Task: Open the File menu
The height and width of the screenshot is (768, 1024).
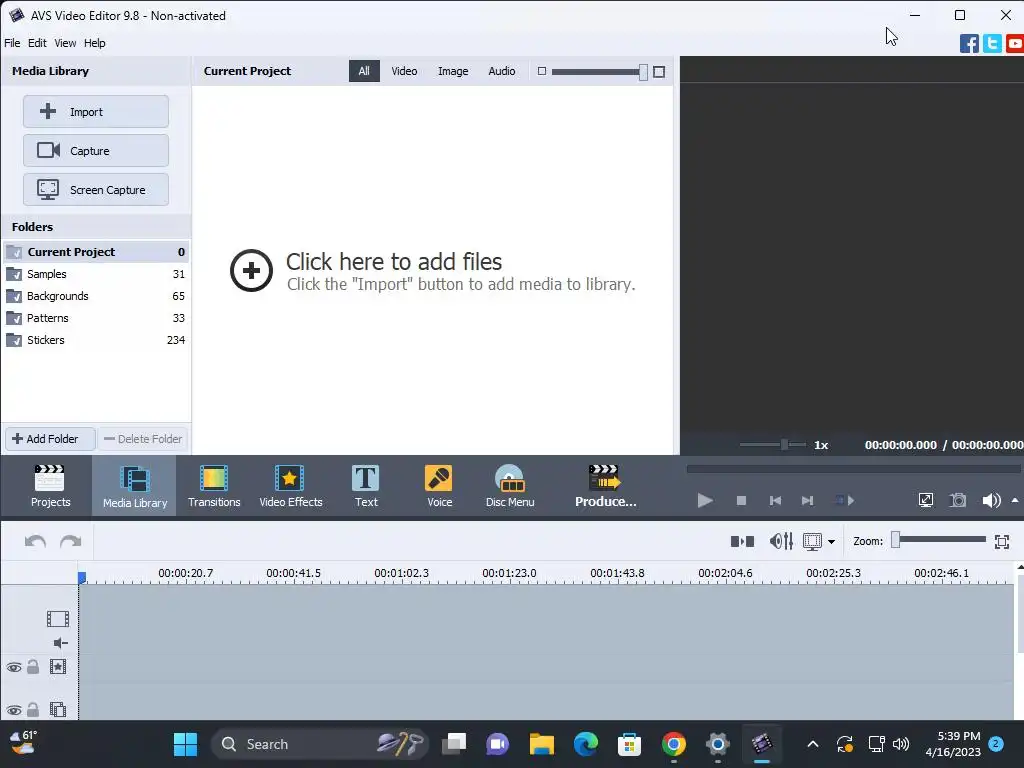Action: coord(12,43)
